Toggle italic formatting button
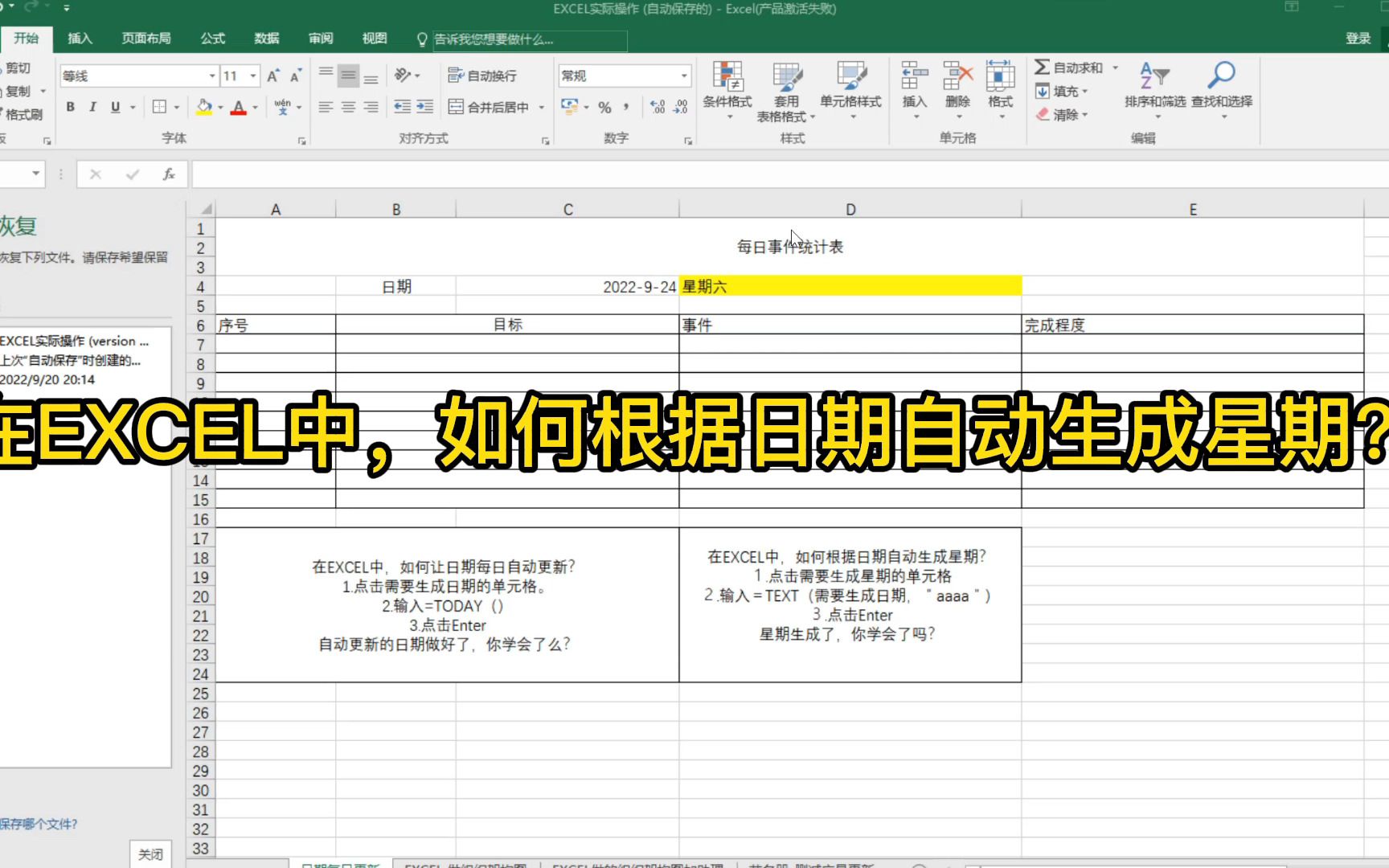Screen dimensions: 1389x868 [92, 107]
